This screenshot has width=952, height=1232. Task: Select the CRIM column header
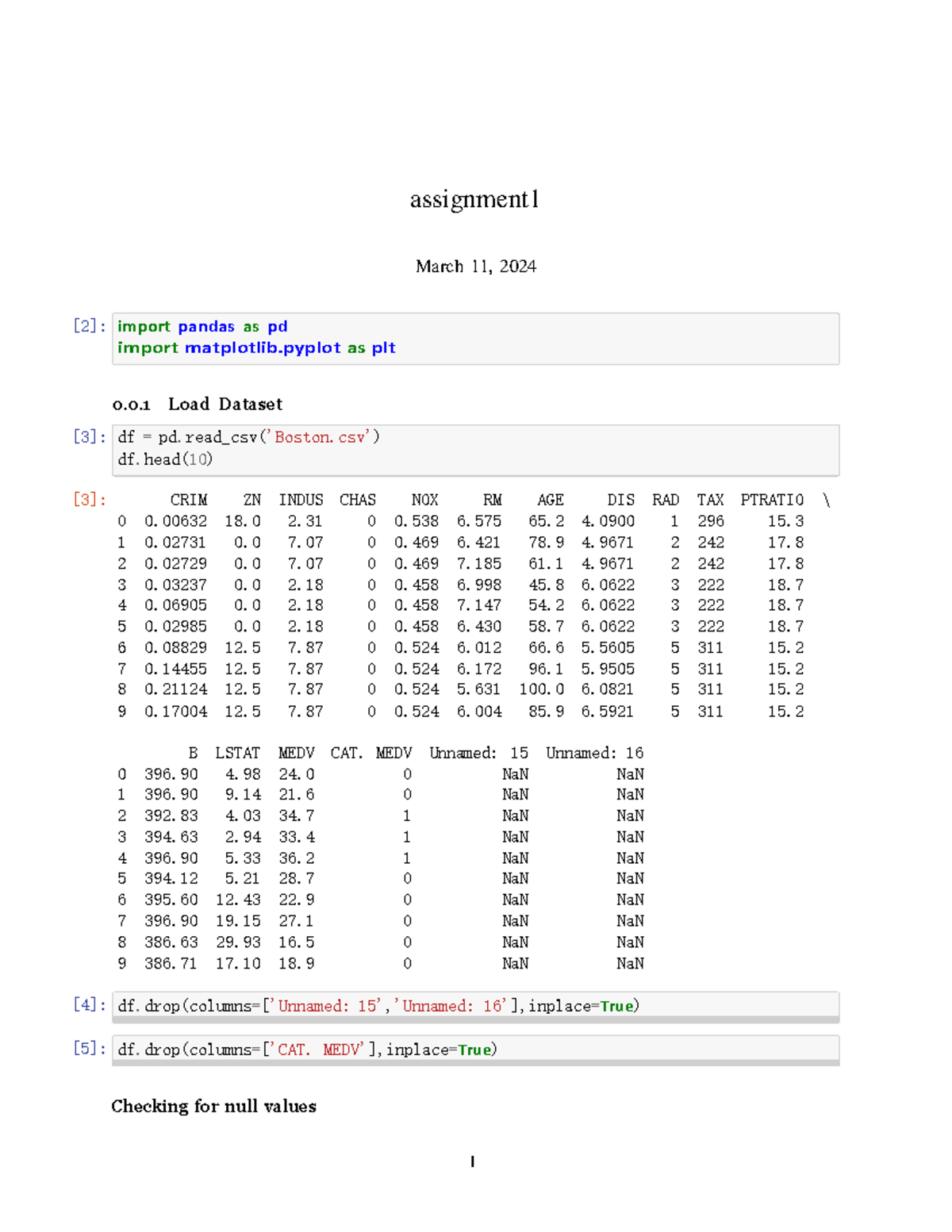tap(188, 500)
